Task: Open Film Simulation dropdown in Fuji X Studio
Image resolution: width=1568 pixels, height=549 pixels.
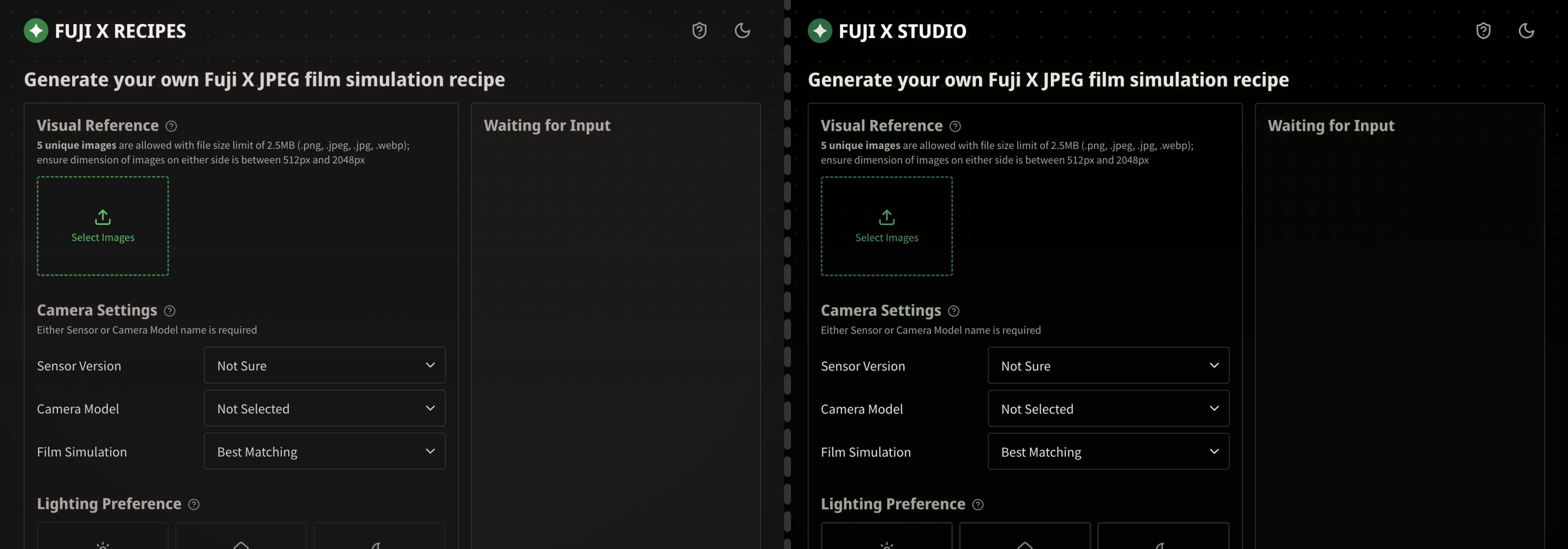Action: click(1108, 451)
